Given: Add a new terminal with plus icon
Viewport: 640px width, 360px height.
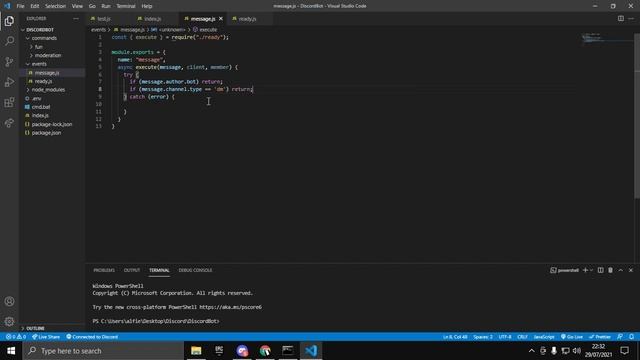Looking at the screenshot, I should [585, 270].
